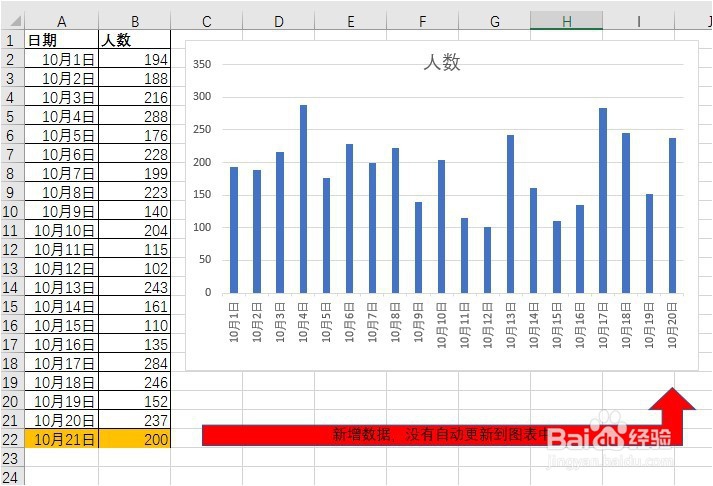Screen dimensions: 713x486
Task: Select row 1 header
Action: pyautogui.click(x=12, y=40)
